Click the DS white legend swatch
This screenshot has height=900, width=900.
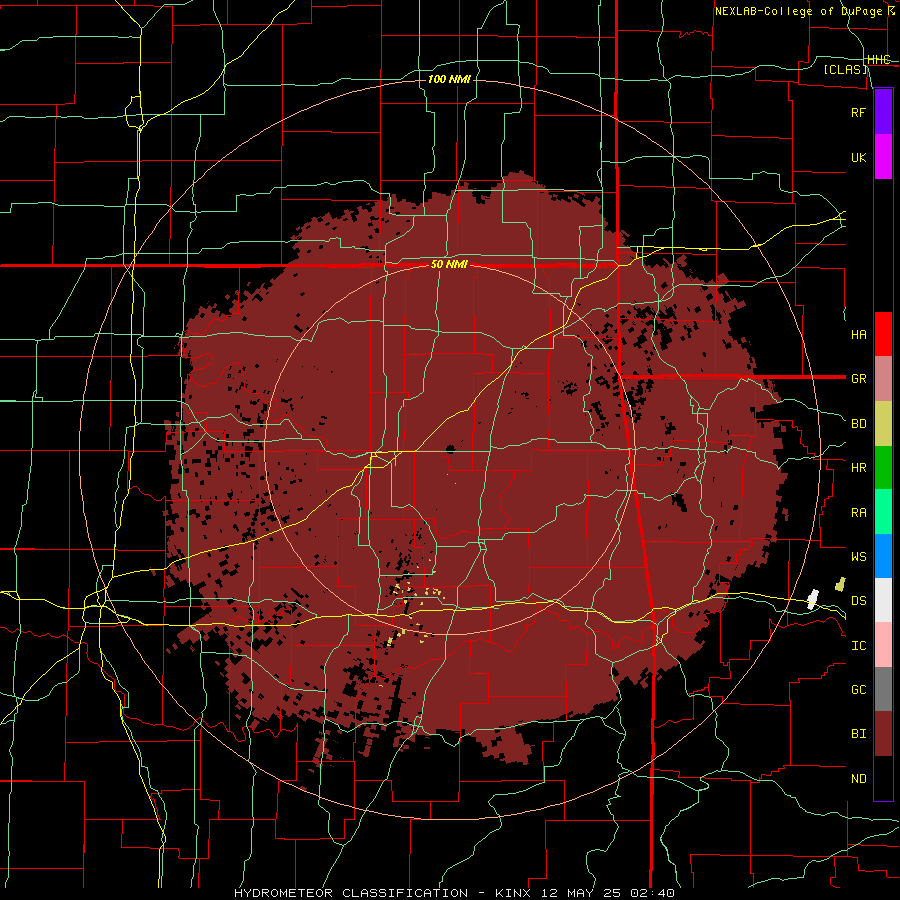883,600
